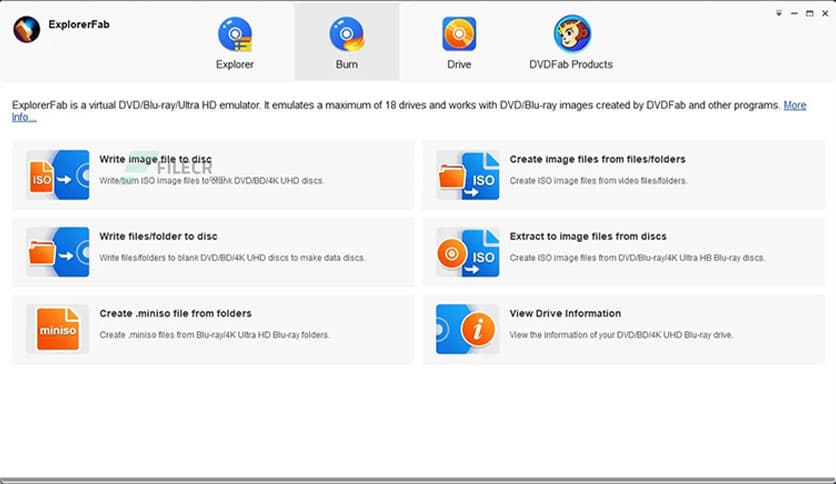Click the disc-to-ISO extract icon
The height and width of the screenshot is (484, 836).
click(468, 252)
